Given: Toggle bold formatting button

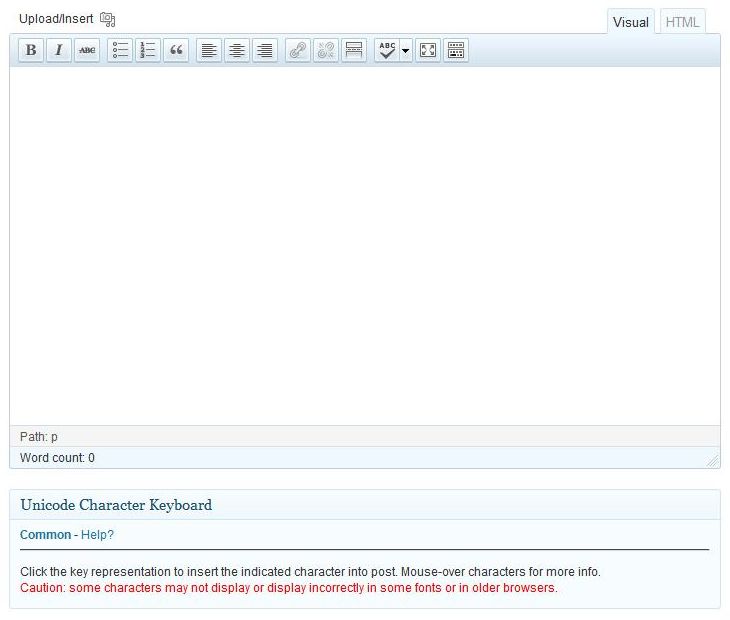Looking at the screenshot, I should point(31,50).
